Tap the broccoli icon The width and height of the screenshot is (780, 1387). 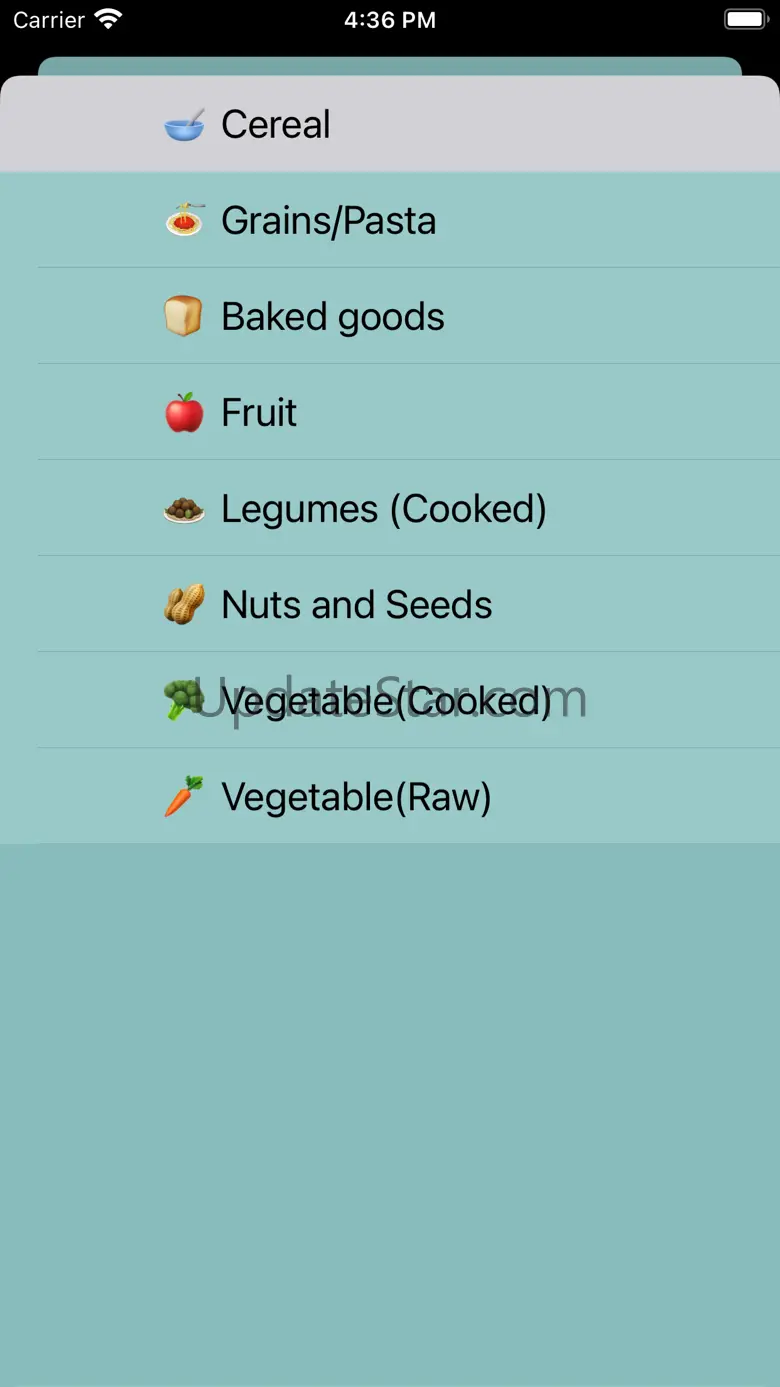coord(182,700)
